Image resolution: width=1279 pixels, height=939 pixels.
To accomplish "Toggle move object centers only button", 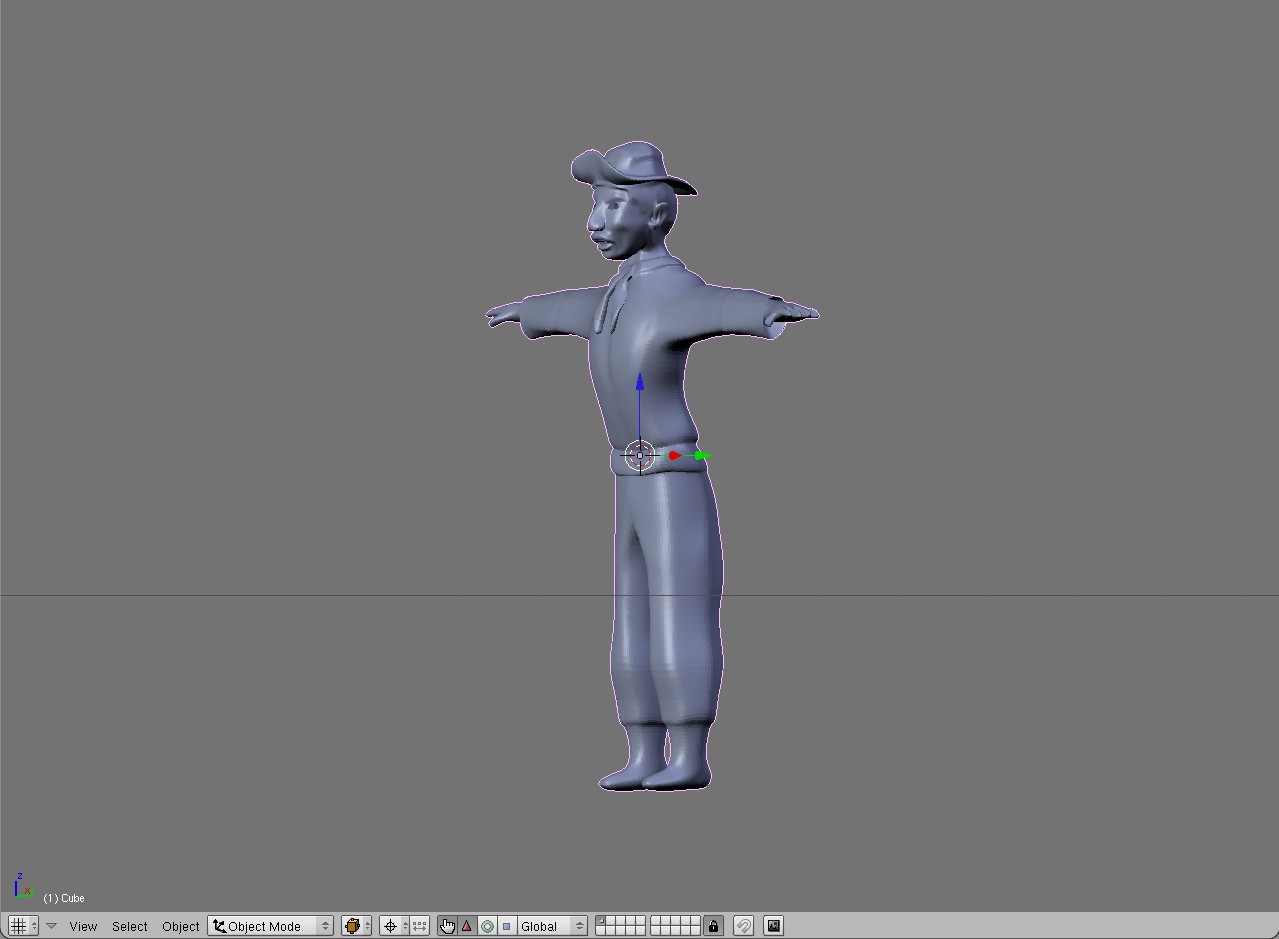I will (420, 926).
